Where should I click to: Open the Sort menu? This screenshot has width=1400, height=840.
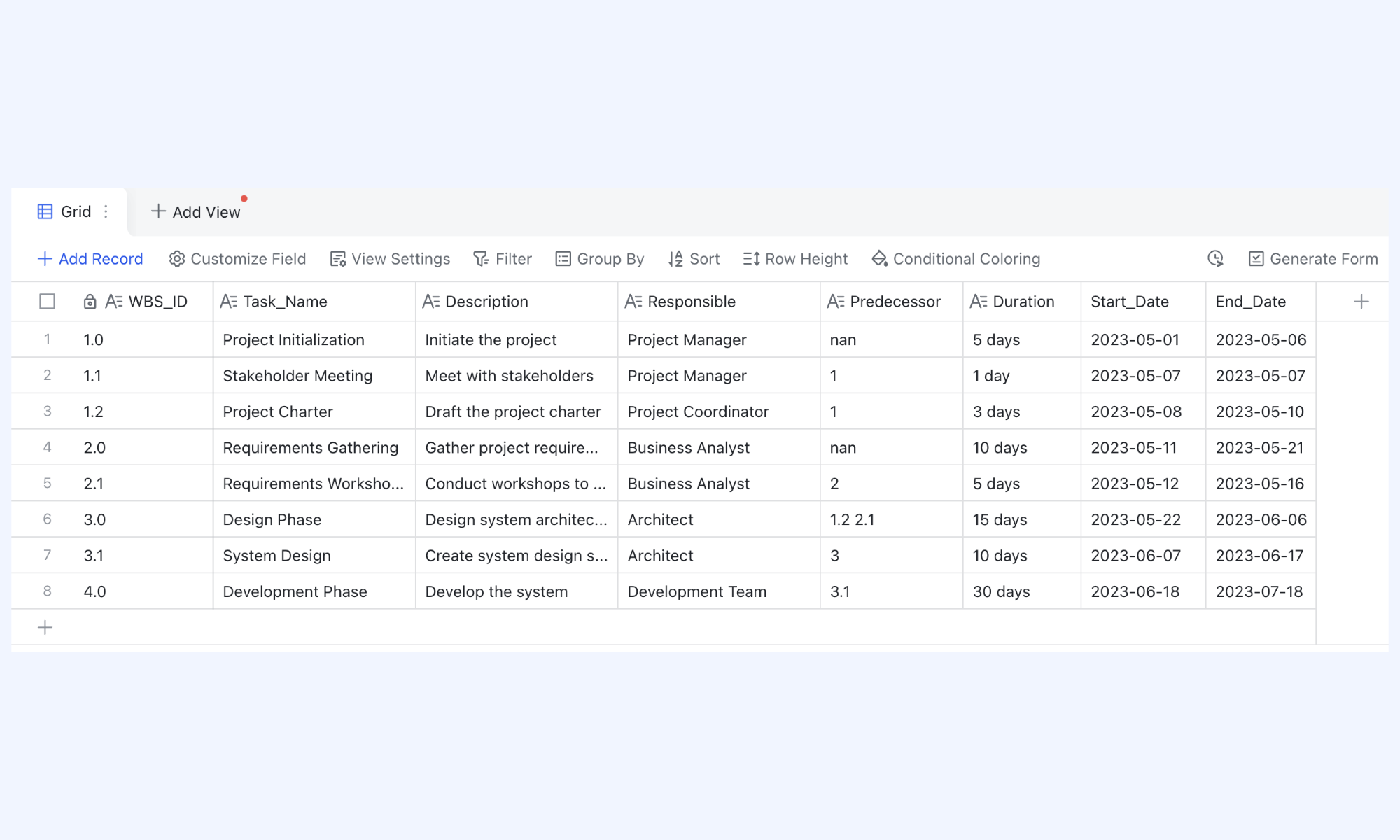pyautogui.click(x=694, y=259)
